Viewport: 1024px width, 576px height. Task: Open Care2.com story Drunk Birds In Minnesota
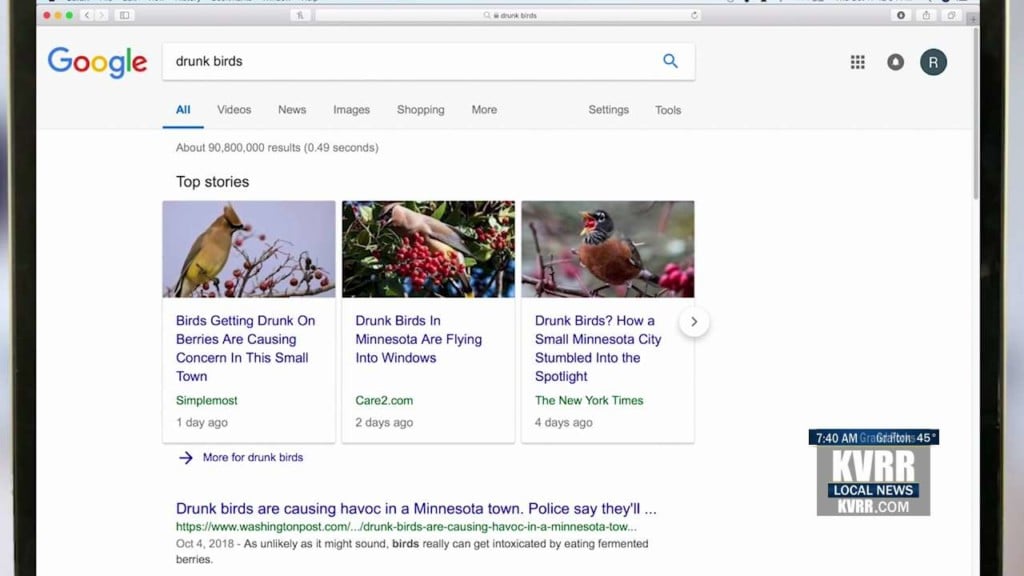[x=419, y=339]
